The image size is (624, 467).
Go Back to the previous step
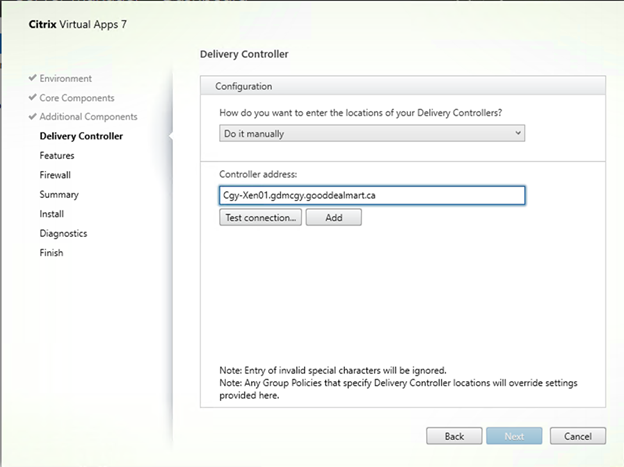454,436
